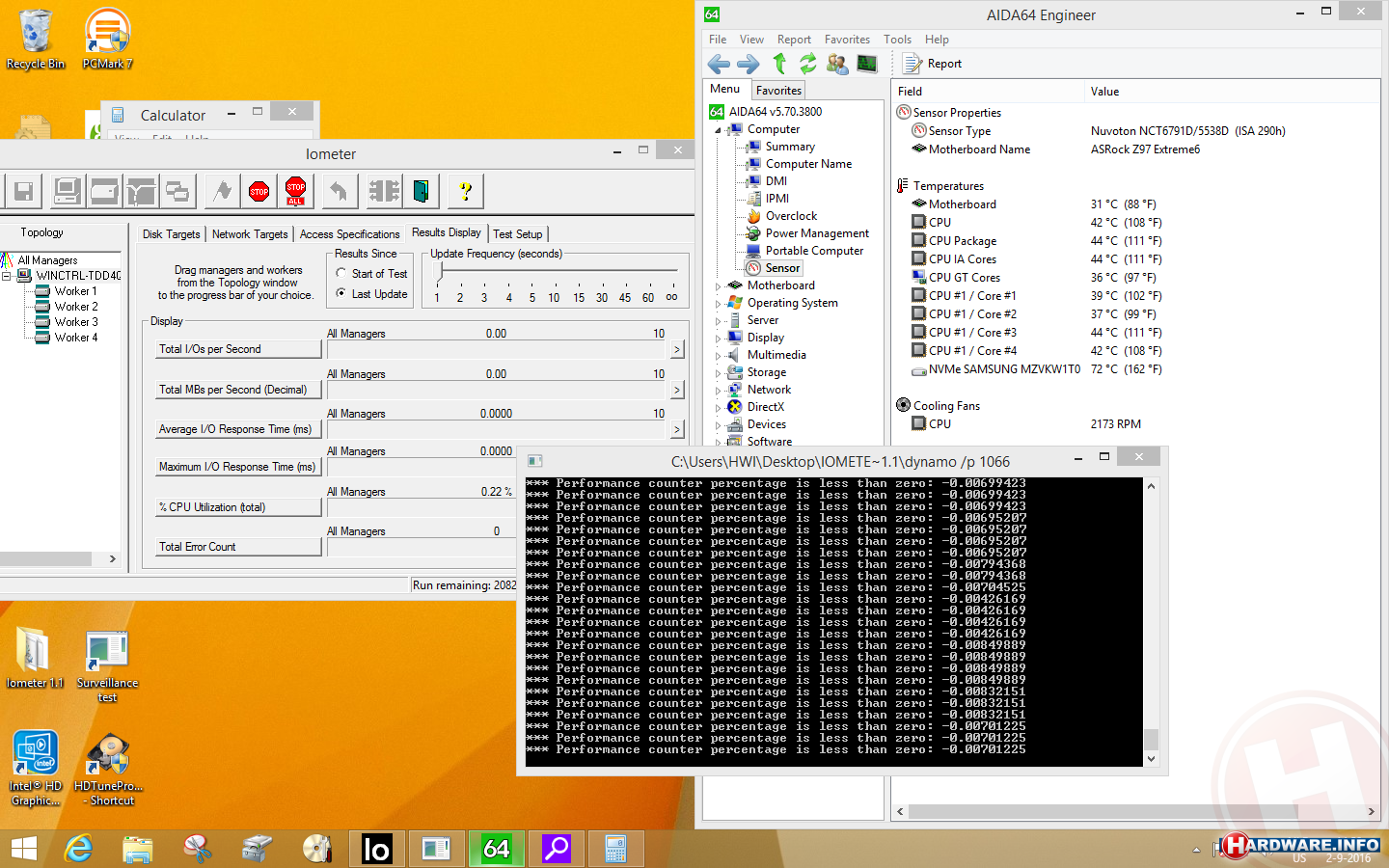Viewport: 1389px width, 868px height.
Task: Click the Save icon in Iometer toolbar
Action: pos(24,191)
